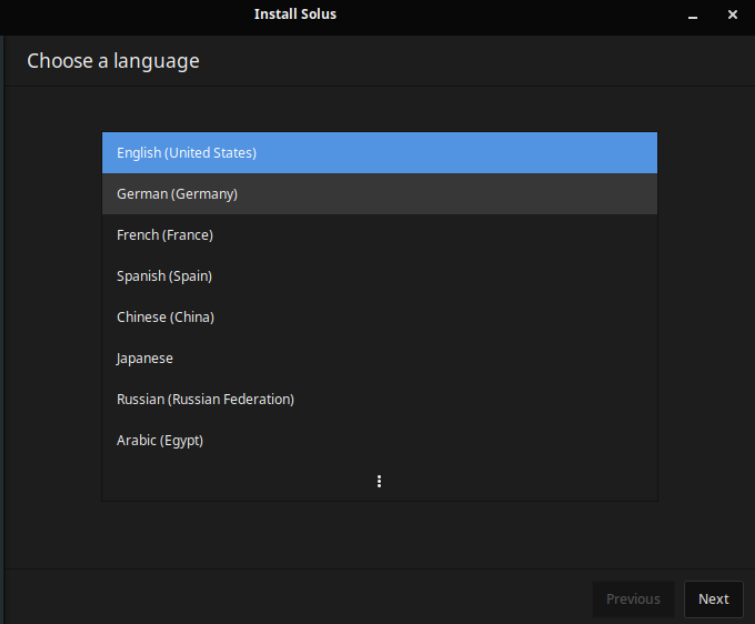Show more languages via three-dot icon
The height and width of the screenshot is (624, 755).
379,481
